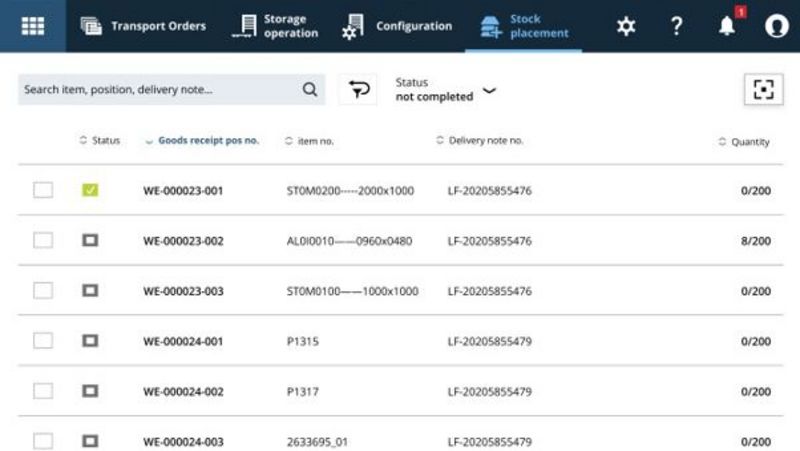800x451 pixels.
Task: Click the scan focus icon
Action: (x=763, y=89)
